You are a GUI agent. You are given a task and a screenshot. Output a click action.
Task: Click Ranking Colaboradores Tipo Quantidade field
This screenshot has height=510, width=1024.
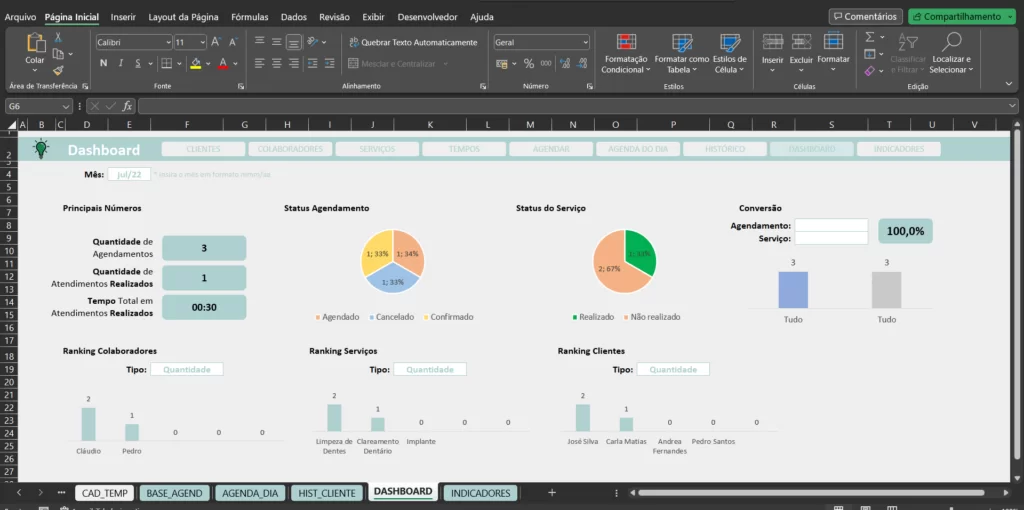187,370
